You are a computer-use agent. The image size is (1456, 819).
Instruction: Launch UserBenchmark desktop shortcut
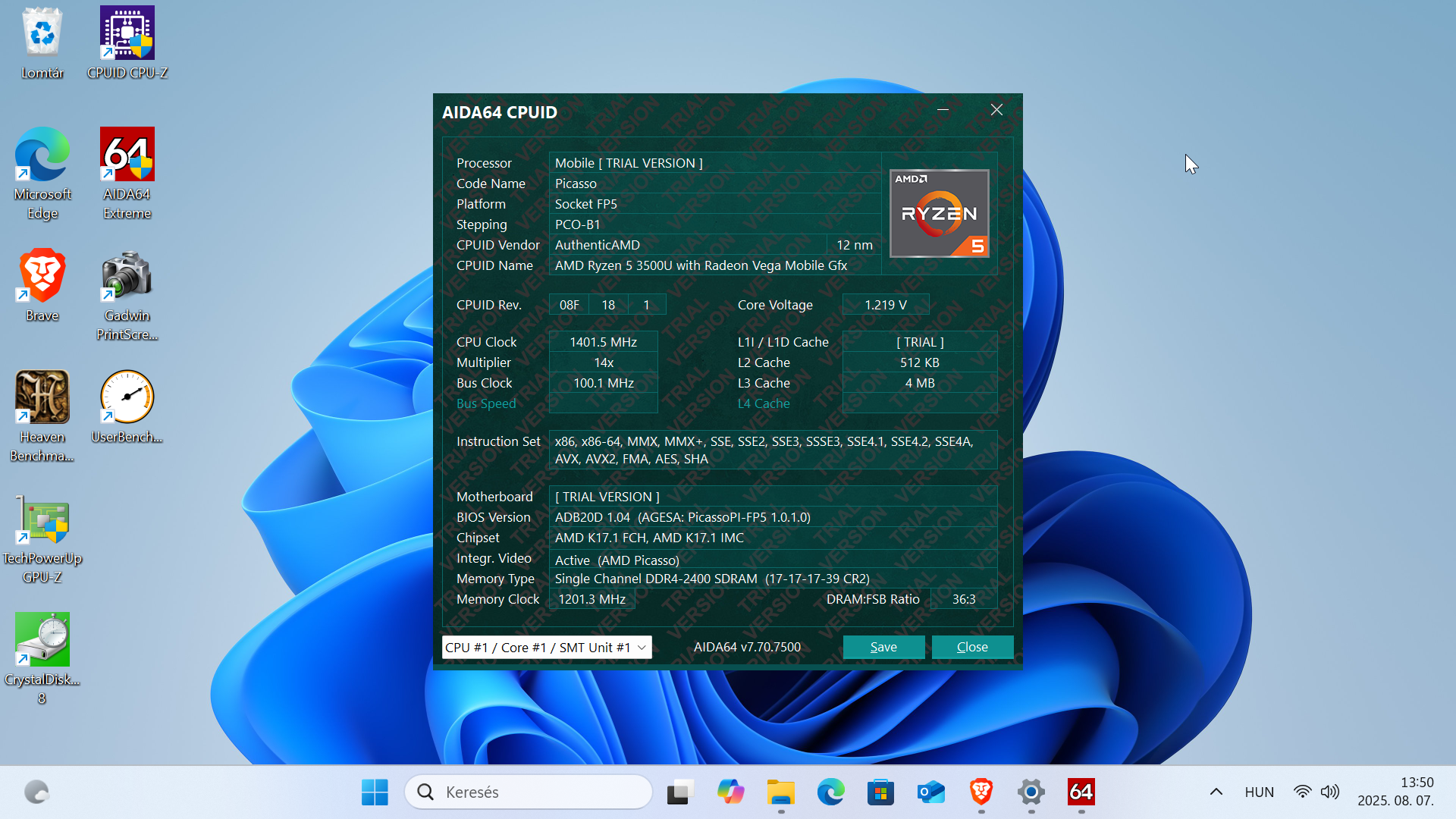click(x=127, y=407)
